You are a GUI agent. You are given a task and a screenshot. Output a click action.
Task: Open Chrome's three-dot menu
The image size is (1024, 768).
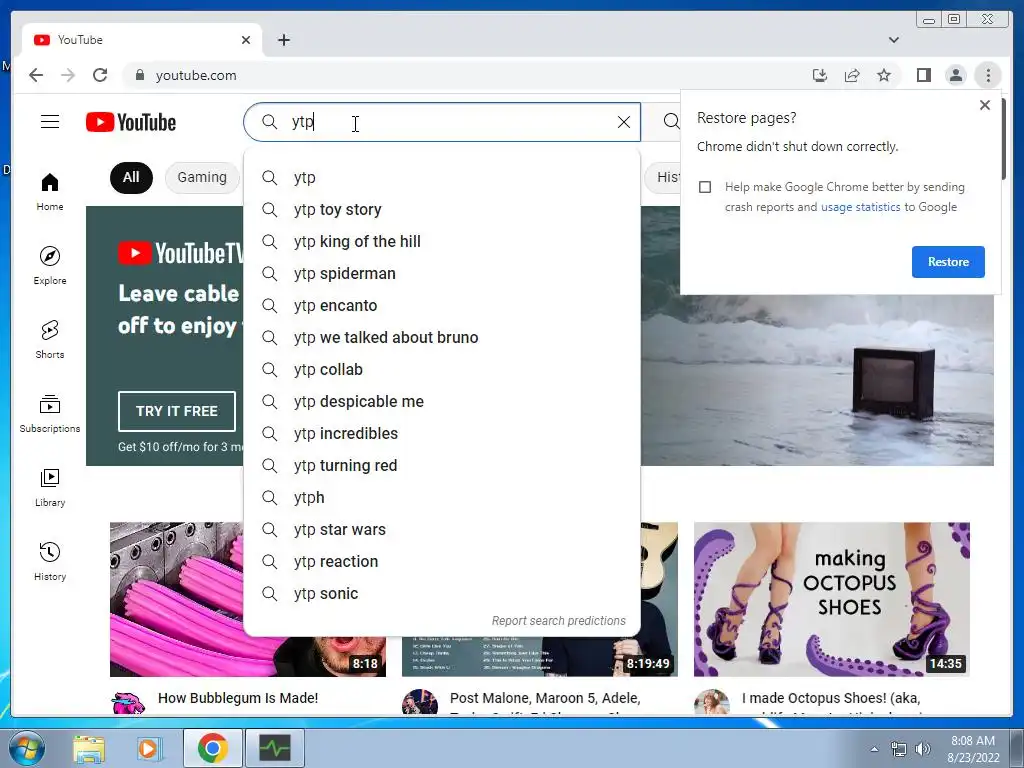(987, 75)
